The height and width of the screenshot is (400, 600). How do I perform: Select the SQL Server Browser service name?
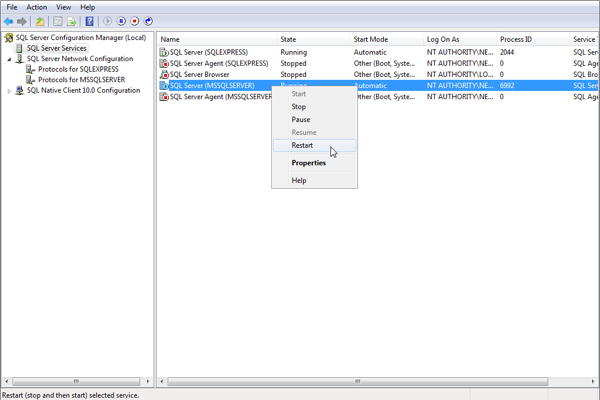(x=199, y=75)
